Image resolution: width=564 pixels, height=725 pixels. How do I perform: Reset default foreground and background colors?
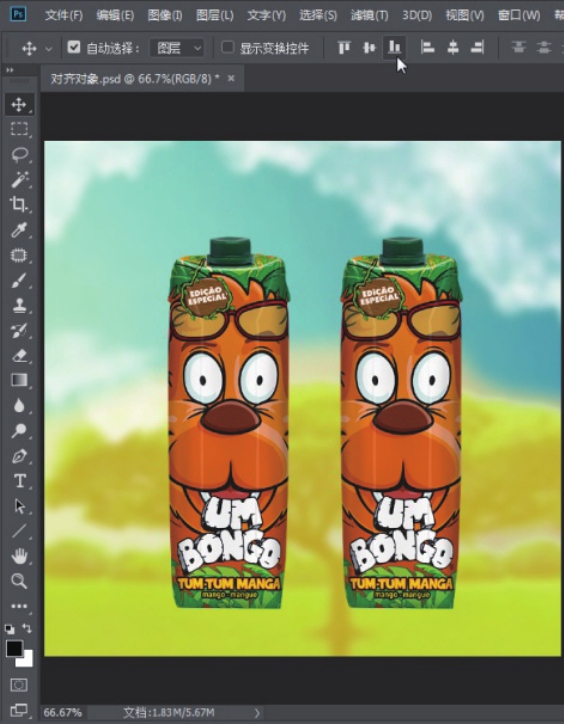[x=10, y=629]
